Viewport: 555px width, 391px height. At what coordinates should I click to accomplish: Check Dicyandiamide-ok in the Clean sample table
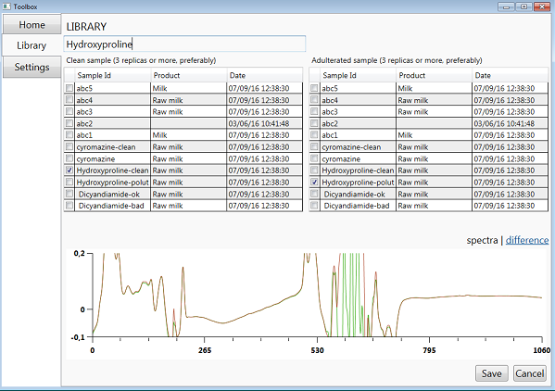click(x=69, y=194)
